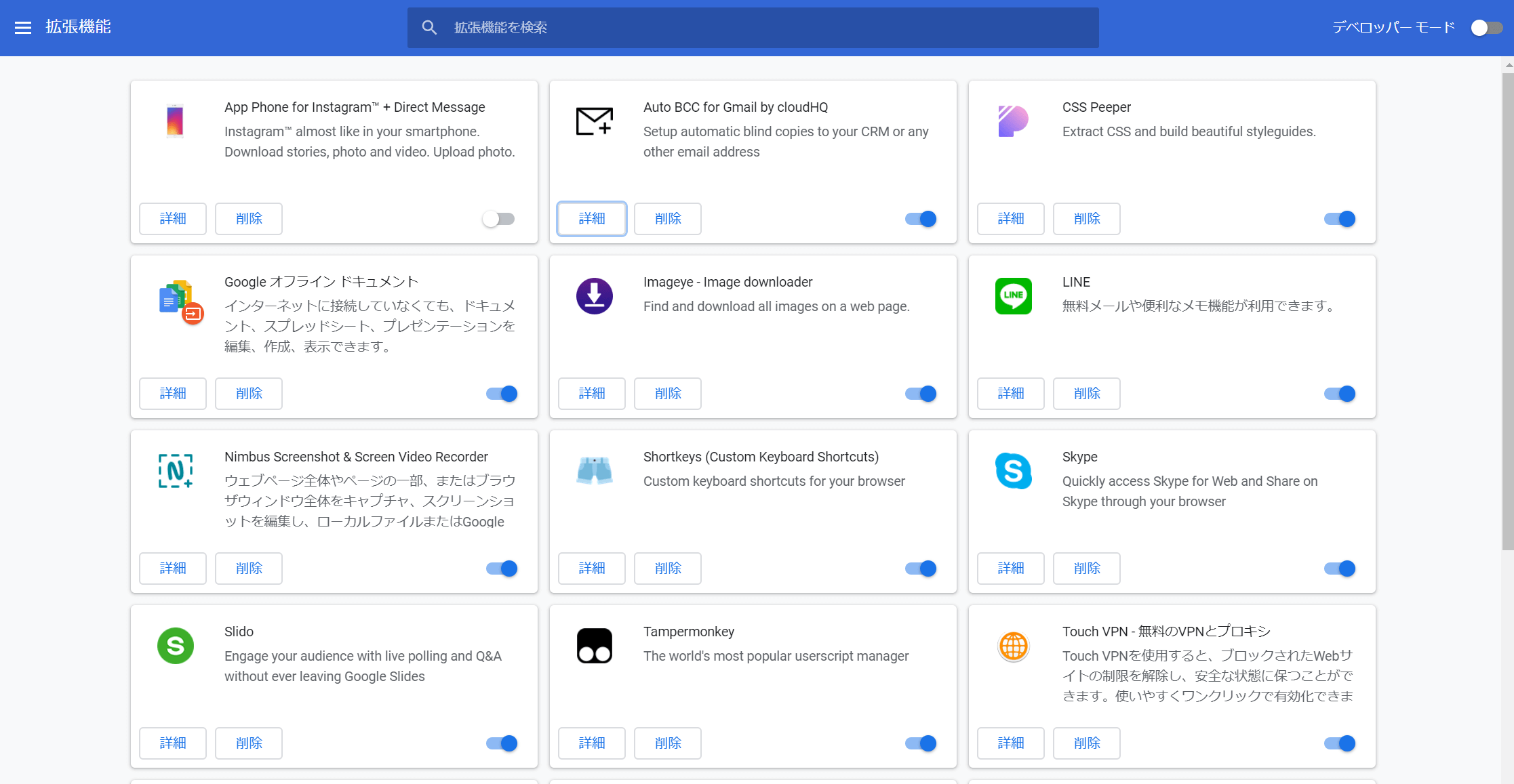Image resolution: width=1514 pixels, height=784 pixels.
Task: Open Touch VPN details
Action: [x=1011, y=743]
